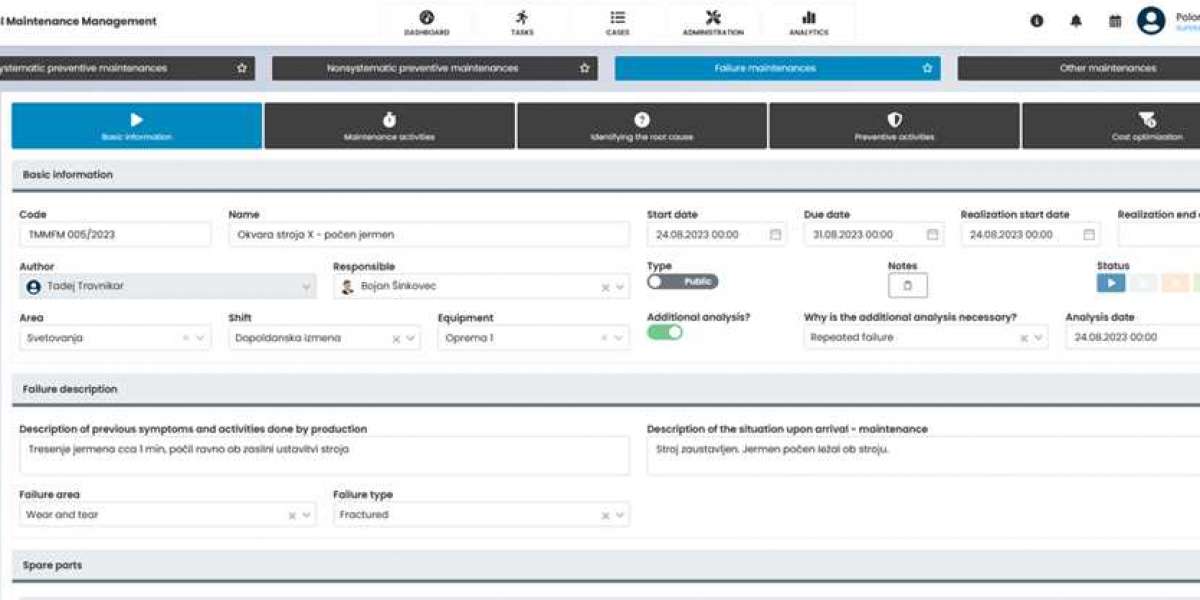The width and height of the screenshot is (1200, 600).
Task: Expand the additional analysis reason dropdown
Action: [x=1039, y=339]
